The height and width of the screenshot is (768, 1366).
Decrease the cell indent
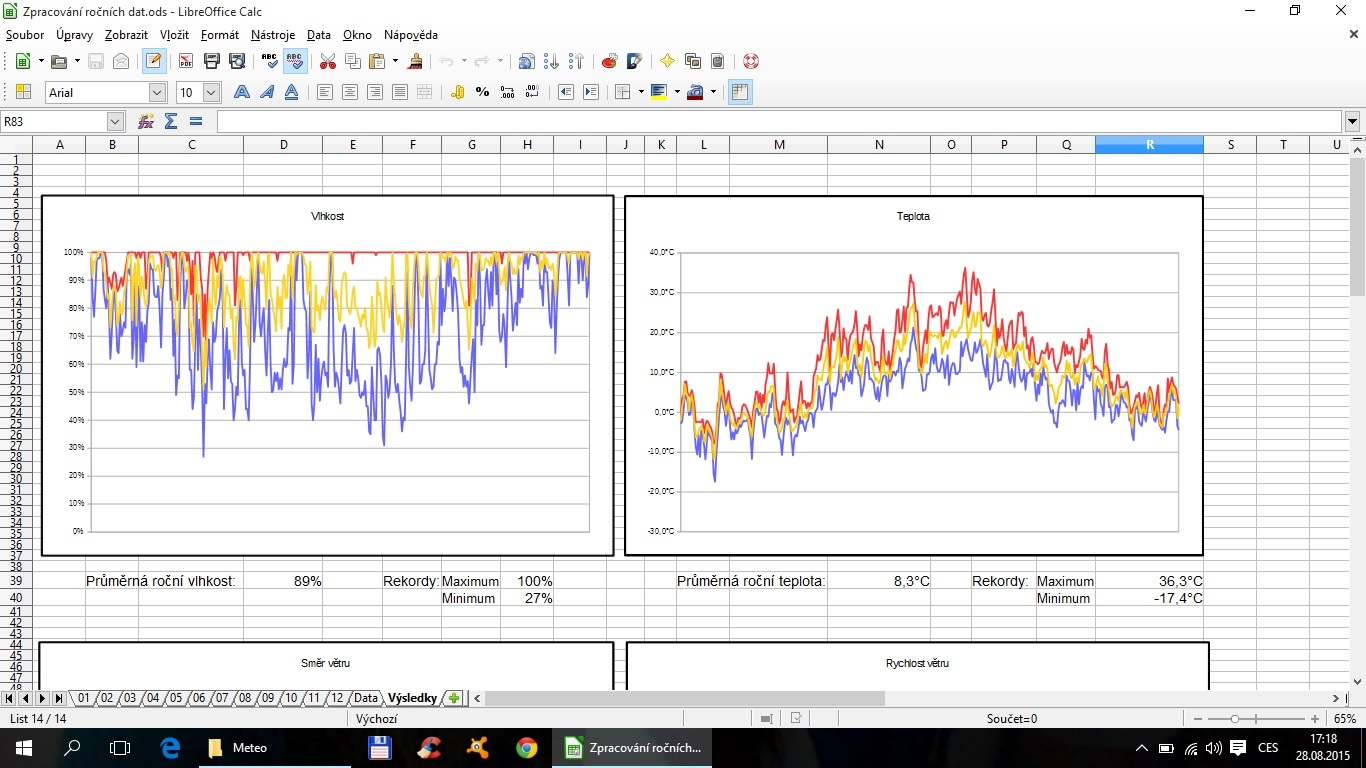pyautogui.click(x=566, y=92)
